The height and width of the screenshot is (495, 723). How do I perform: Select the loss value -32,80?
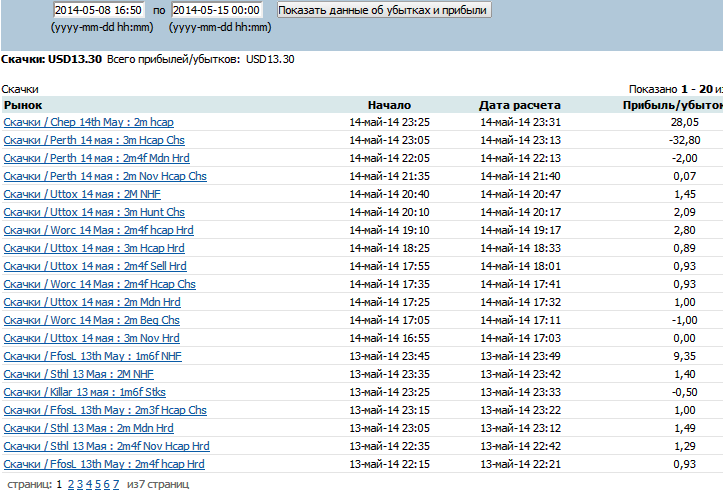point(685,140)
